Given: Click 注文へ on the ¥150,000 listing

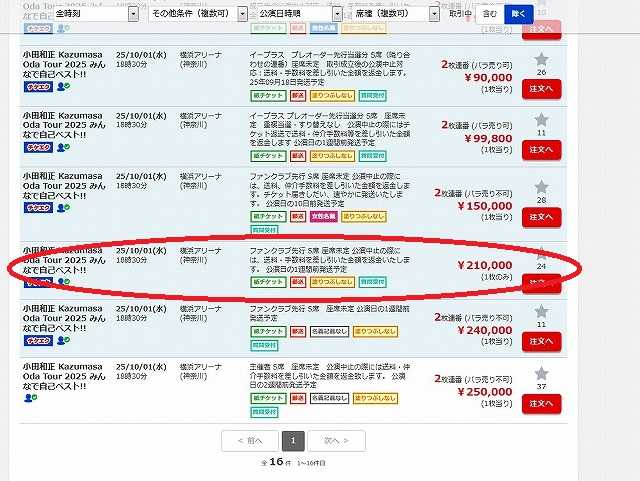Looking at the screenshot, I should point(541,217).
